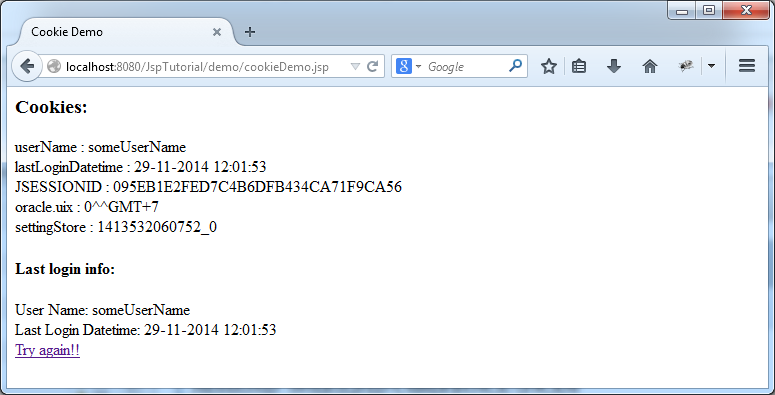Click the globe site identity icon

(54, 66)
